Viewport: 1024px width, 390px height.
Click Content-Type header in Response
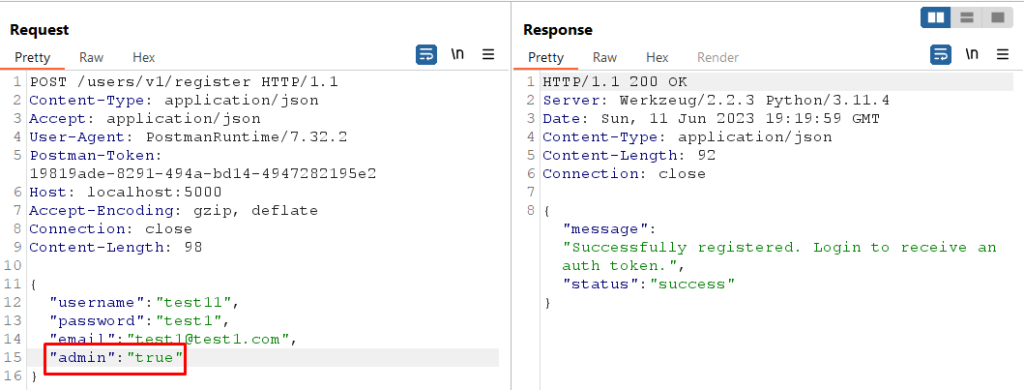(688, 137)
